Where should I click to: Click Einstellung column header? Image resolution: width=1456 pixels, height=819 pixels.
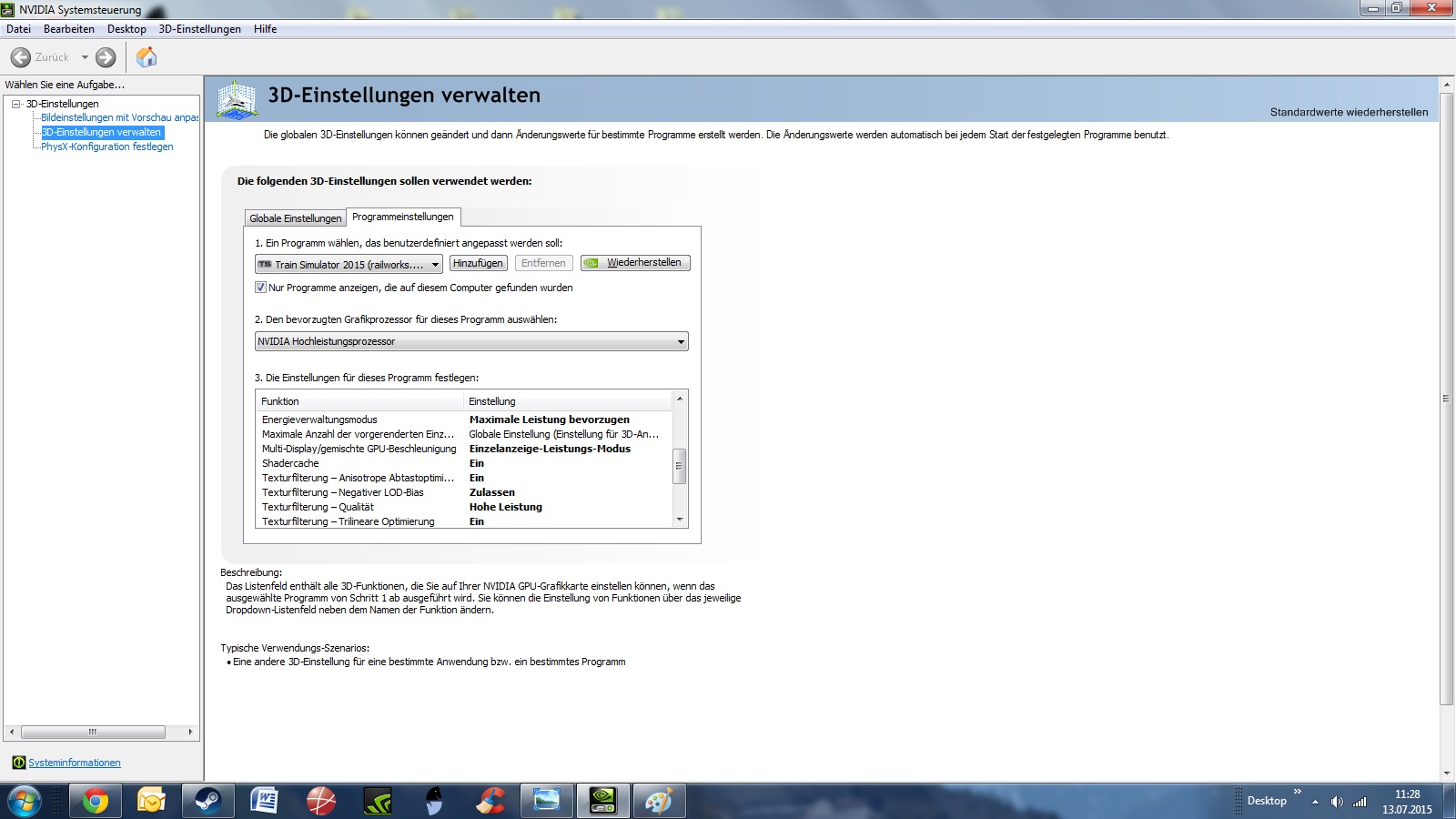568,401
